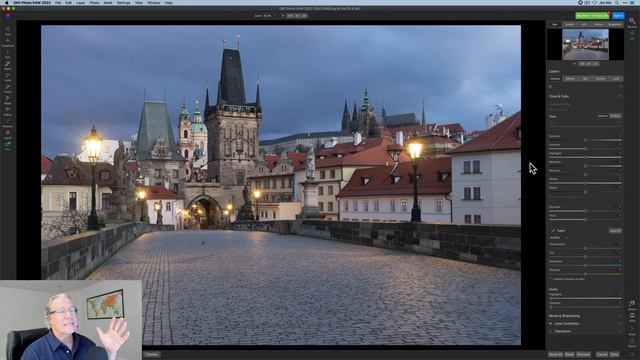Open the Browse module
Screen dimensions: 640x360
[x=632, y=23]
